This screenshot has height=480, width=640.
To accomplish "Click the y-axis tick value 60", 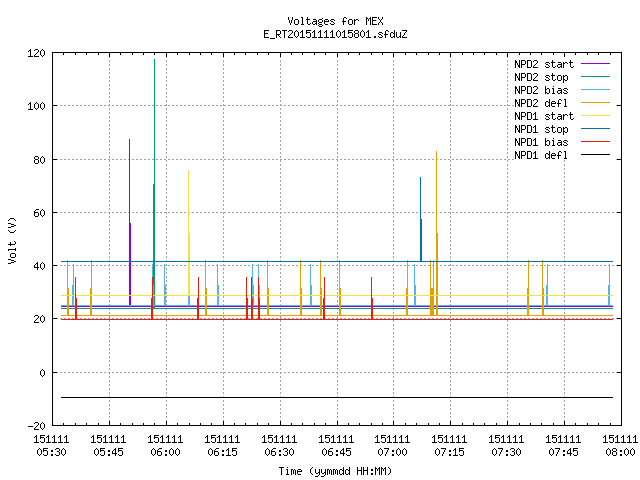I will tap(39, 213).
